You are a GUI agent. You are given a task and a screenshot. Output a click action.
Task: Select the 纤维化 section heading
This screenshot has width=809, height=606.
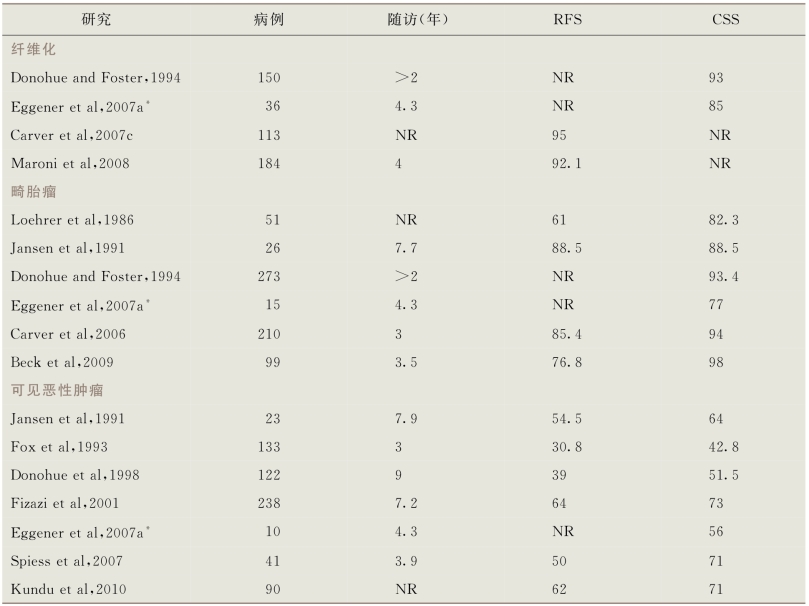click(33, 49)
